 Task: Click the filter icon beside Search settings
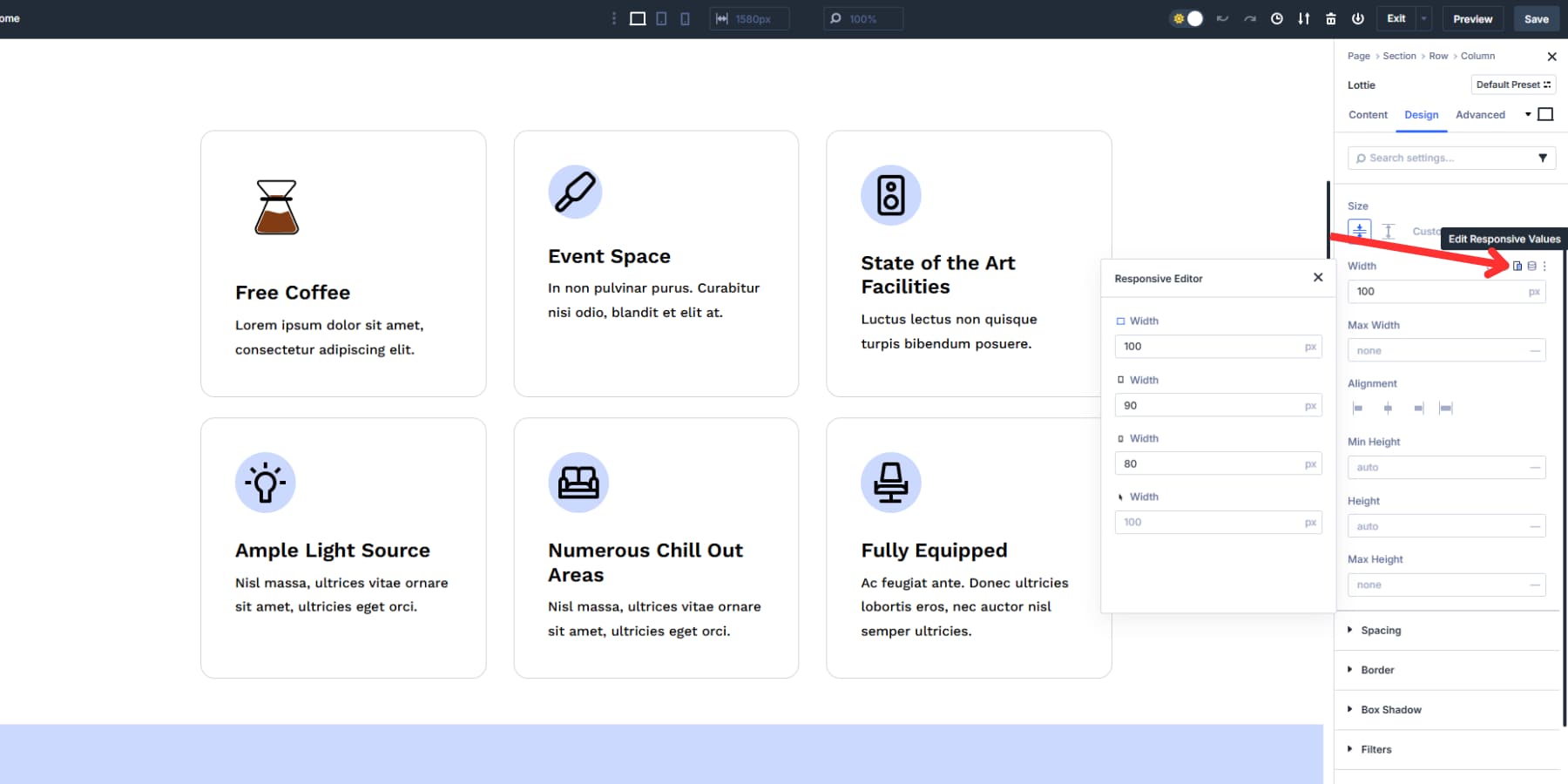(x=1543, y=158)
